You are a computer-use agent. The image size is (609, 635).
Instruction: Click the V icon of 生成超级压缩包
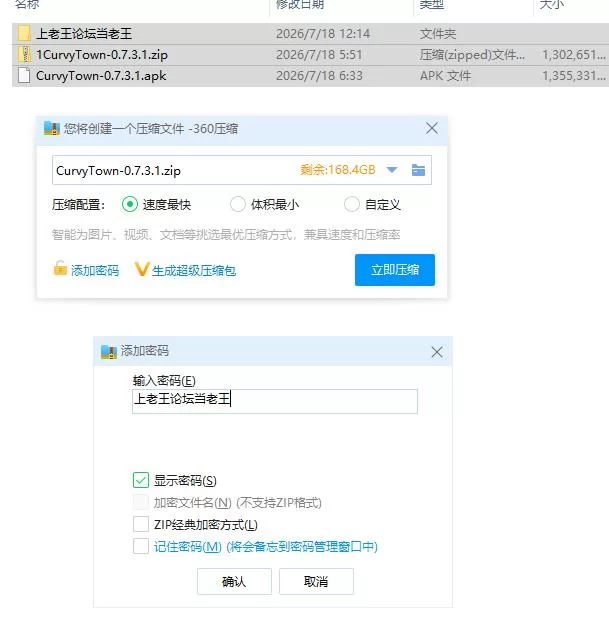(x=142, y=269)
